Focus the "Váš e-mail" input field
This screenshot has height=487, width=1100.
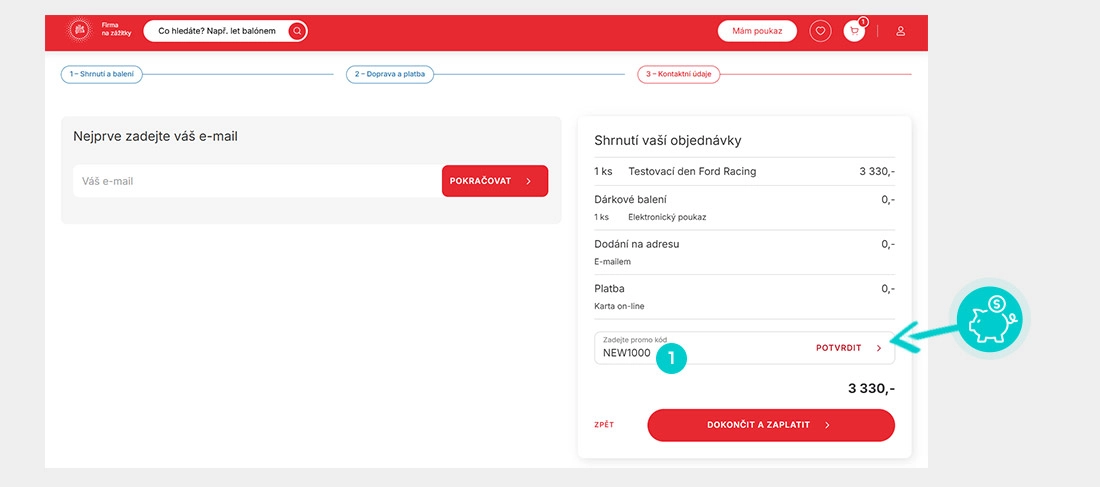pos(257,181)
